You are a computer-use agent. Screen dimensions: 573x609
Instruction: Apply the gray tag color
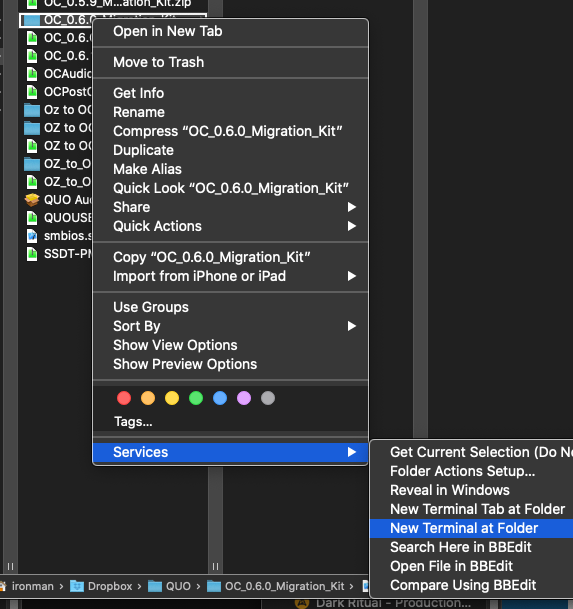point(268,398)
